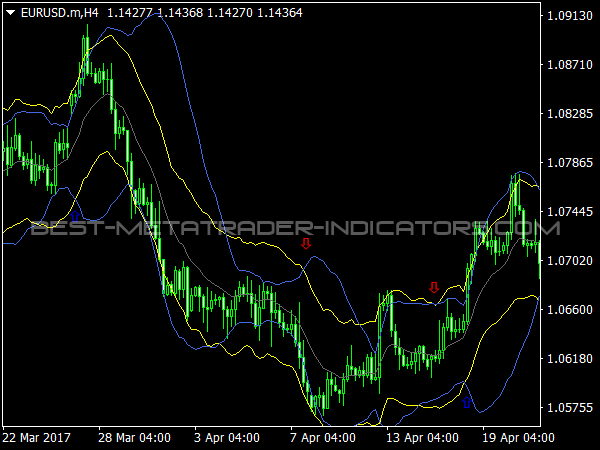Image resolution: width=600 pixels, height=450 pixels.
Task: Select the red down arrow near 13 Apr
Action: tap(434, 287)
